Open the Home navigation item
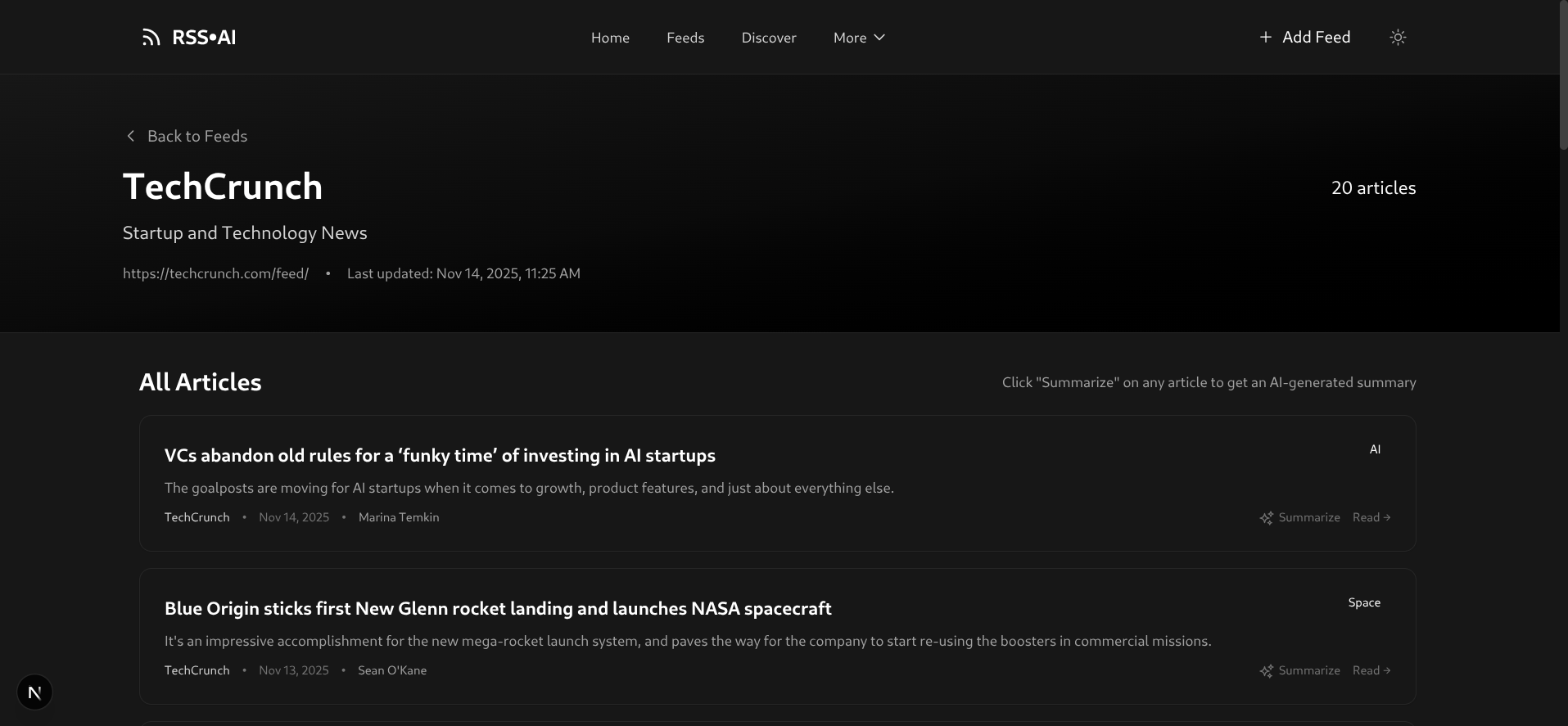 (x=610, y=38)
